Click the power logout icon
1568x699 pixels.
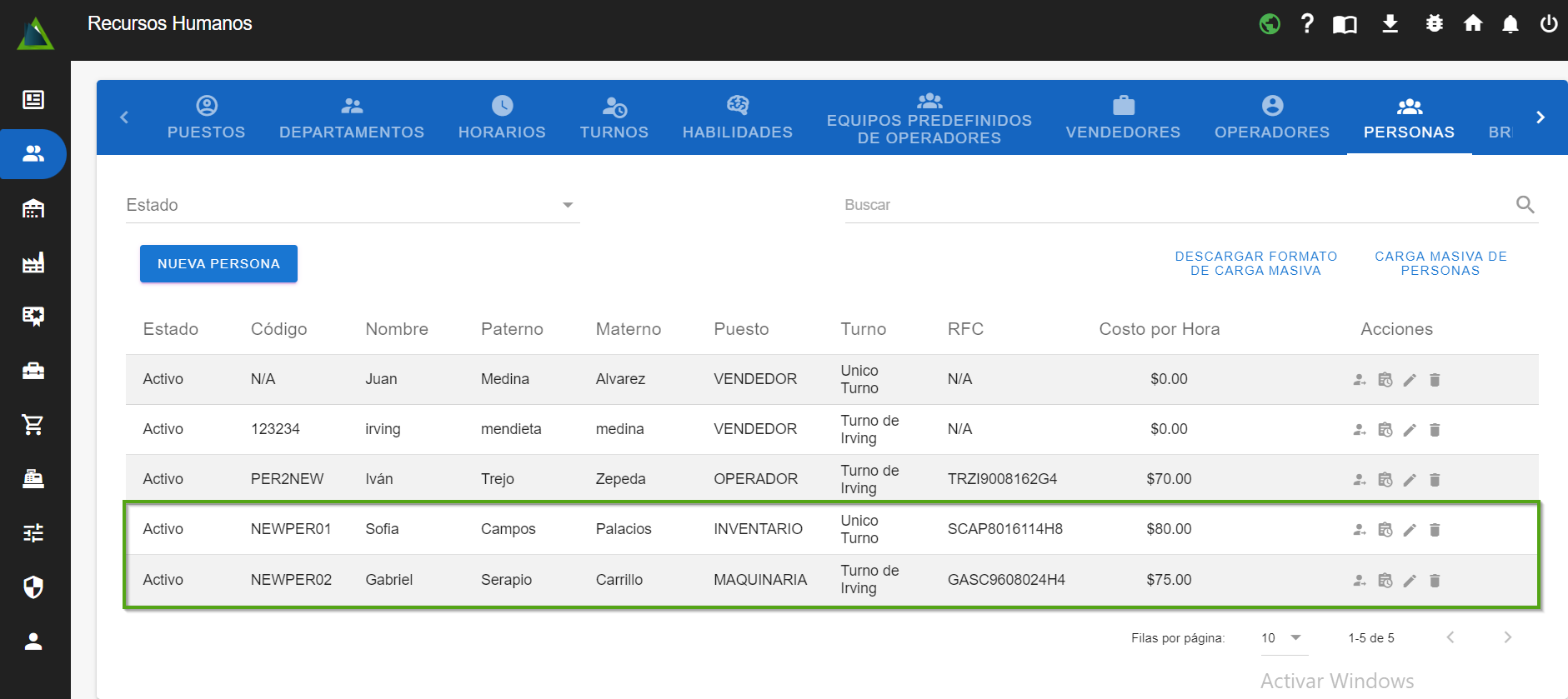[1549, 23]
